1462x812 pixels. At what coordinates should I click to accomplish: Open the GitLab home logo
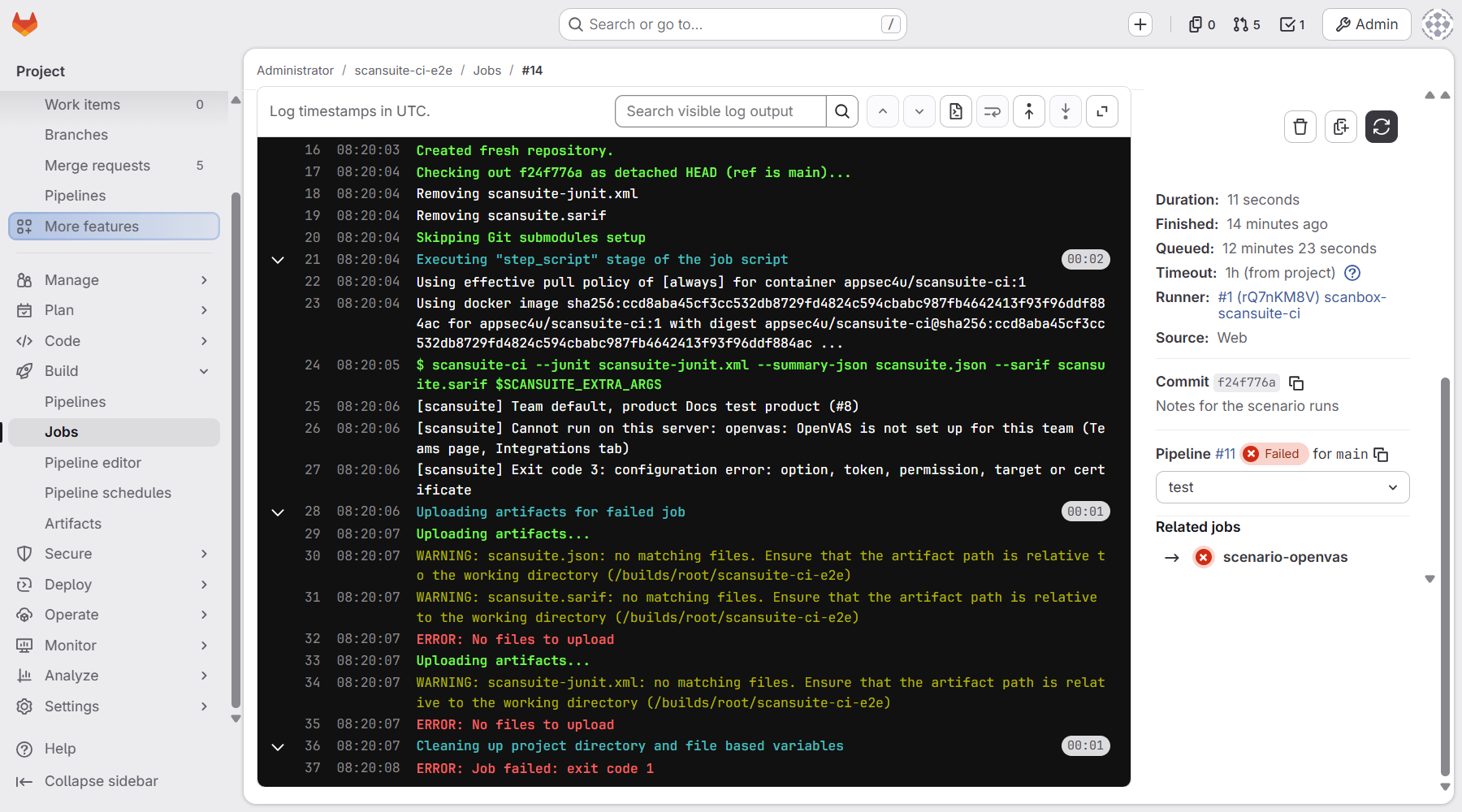pyautogui.click(x=25, y=24)
